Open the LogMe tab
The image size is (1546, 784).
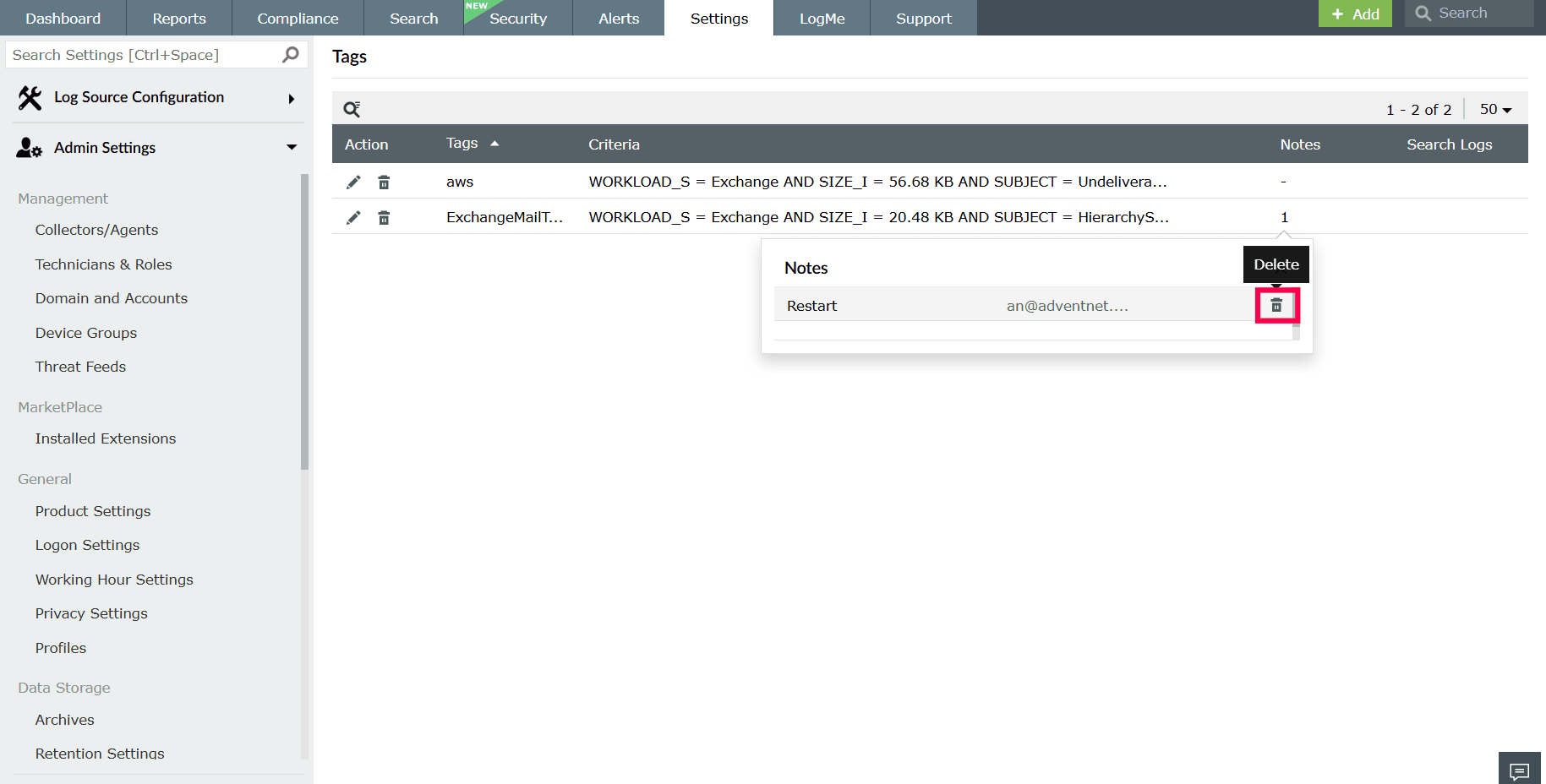click(822, 18)
